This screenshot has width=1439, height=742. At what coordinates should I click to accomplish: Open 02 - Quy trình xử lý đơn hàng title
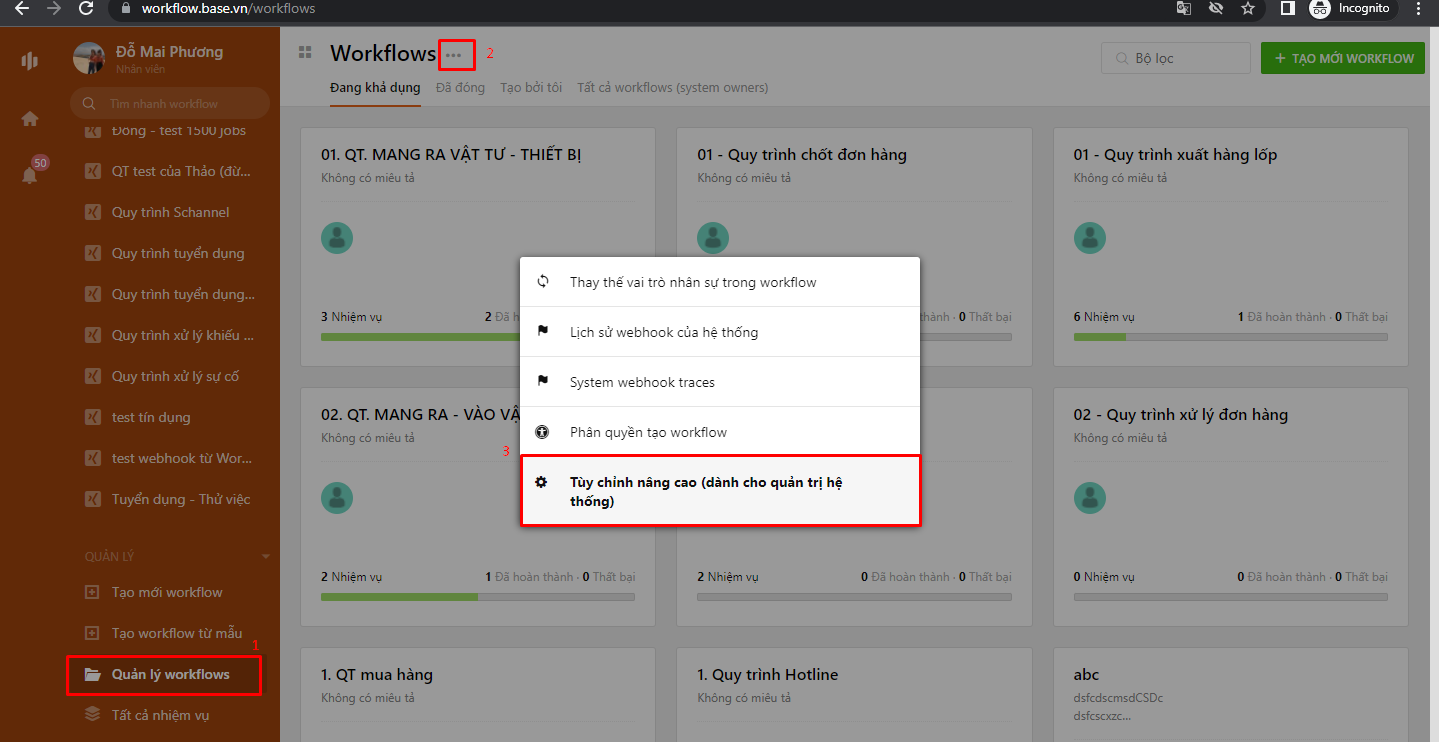(x=1181, y=414)
